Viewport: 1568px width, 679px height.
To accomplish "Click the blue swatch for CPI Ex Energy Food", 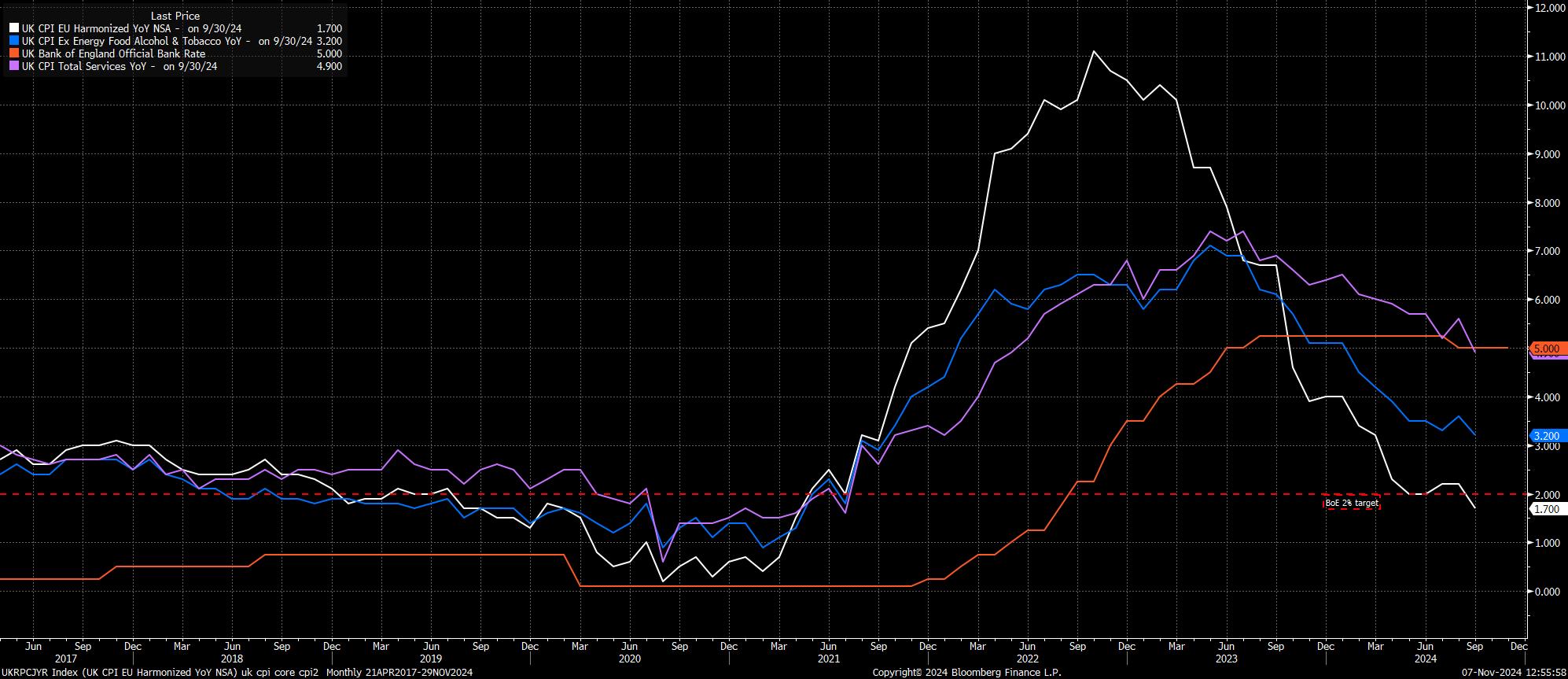I will [x=13, y=41].
